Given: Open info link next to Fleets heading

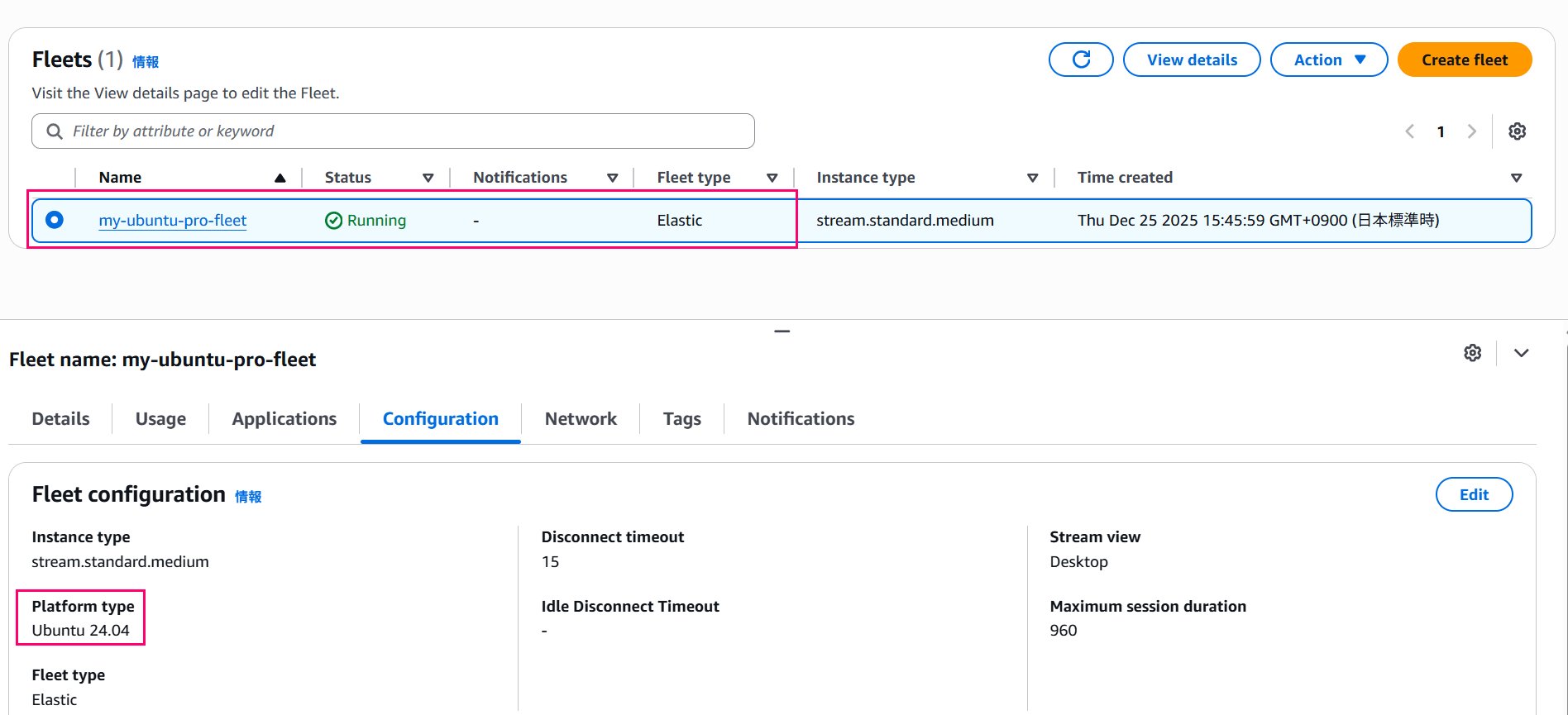Looking at the screenshot, I should (146, 62).
